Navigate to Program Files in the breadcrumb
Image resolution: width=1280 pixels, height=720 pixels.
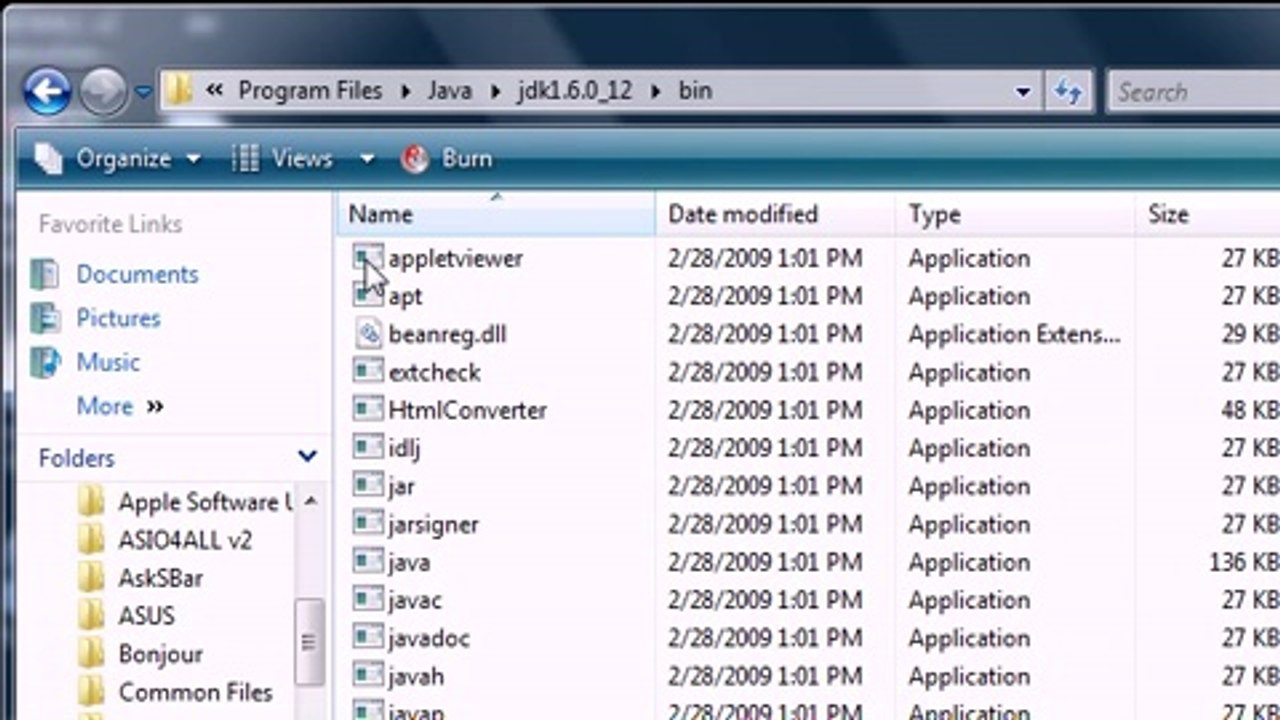click(310, 91)
